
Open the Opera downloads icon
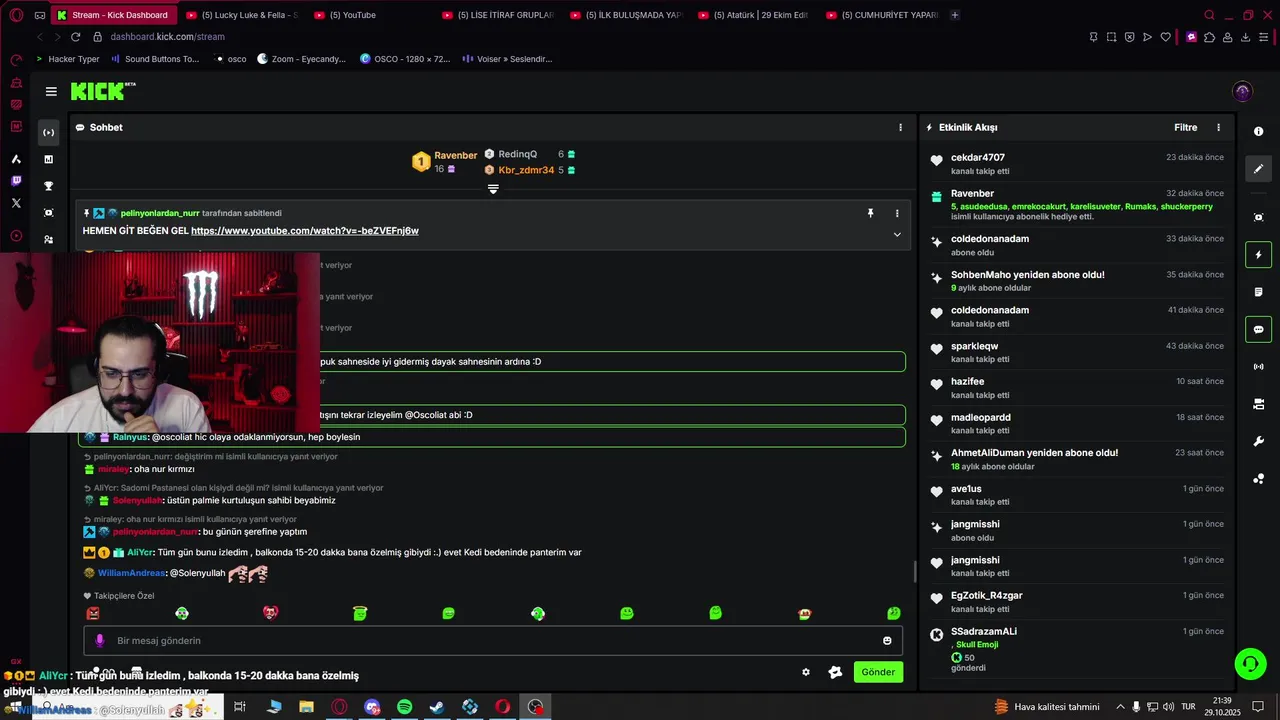pyautogui.click(x=1245, y=37)
